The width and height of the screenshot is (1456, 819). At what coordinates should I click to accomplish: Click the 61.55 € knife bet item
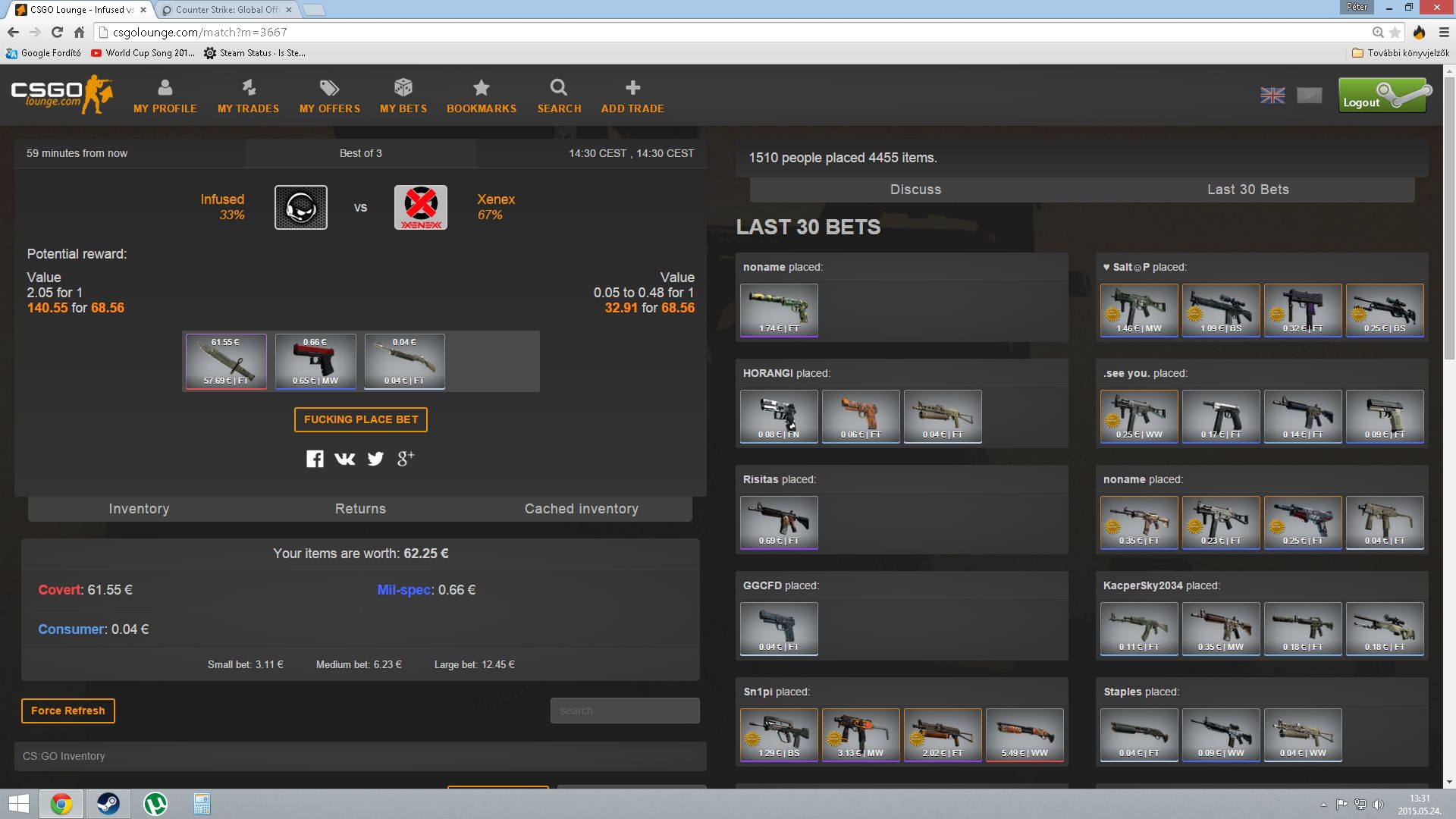point(226,362)
